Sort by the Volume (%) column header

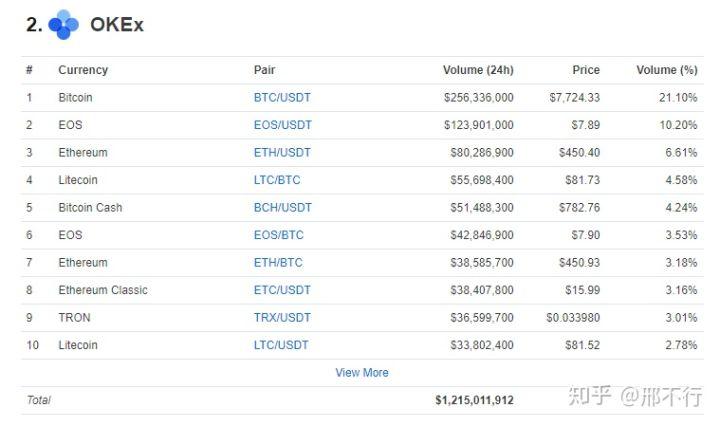pos(667,70)
